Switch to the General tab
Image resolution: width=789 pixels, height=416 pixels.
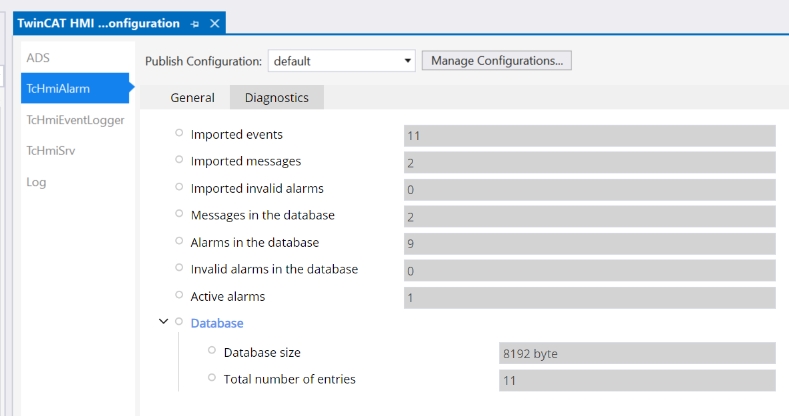pyautogui.click(x=192, y=98)
